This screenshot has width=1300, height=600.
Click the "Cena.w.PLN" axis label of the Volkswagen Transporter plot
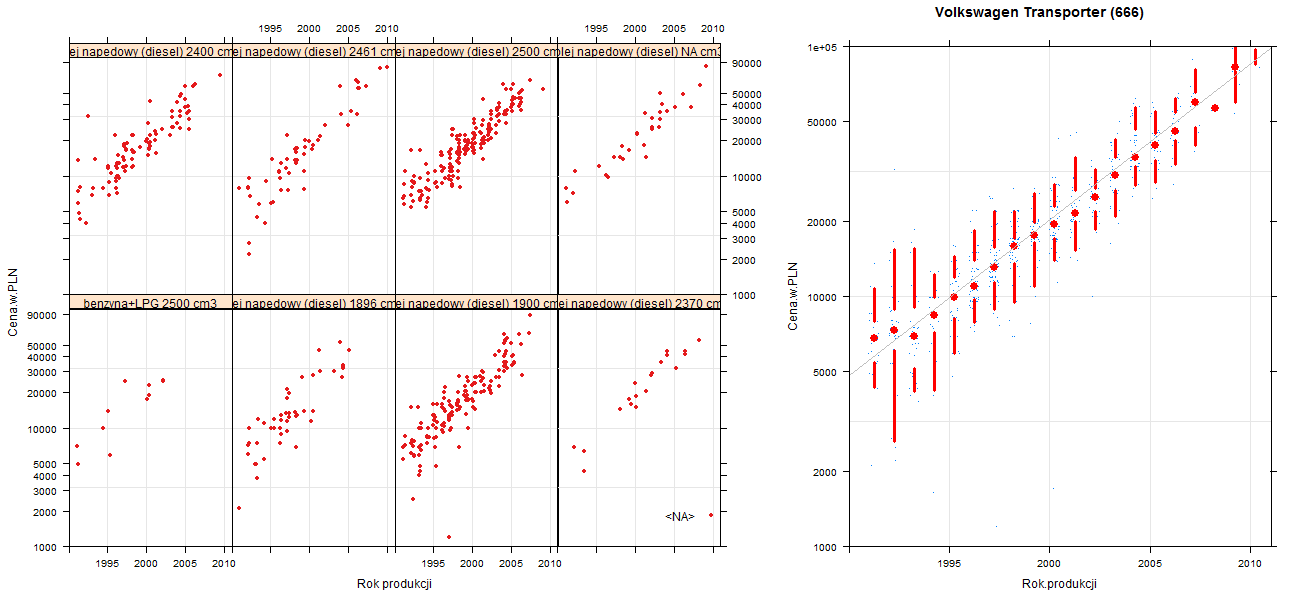(x=793, y=297)
